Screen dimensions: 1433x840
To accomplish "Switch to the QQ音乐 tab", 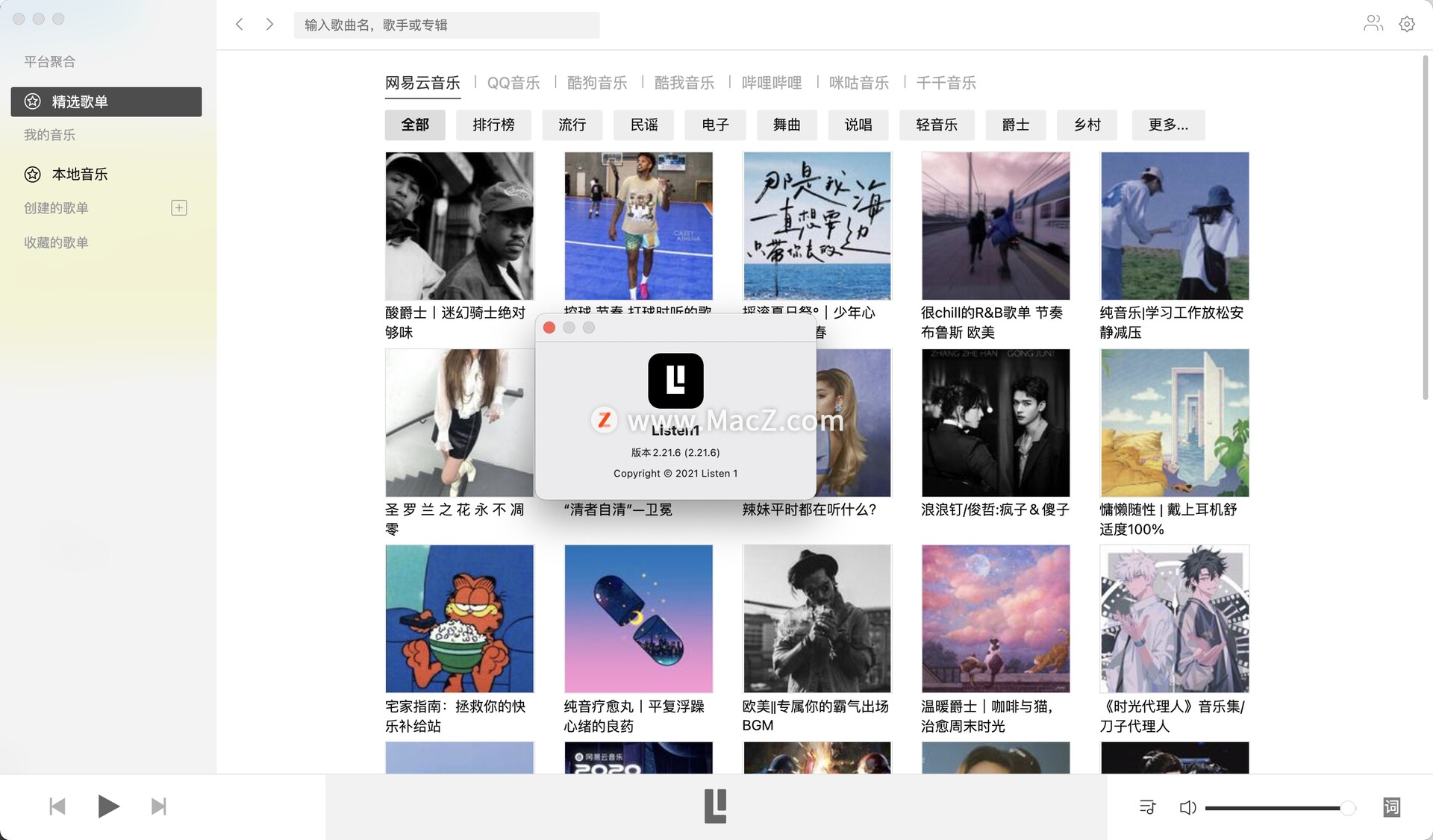I will (513, 83).
